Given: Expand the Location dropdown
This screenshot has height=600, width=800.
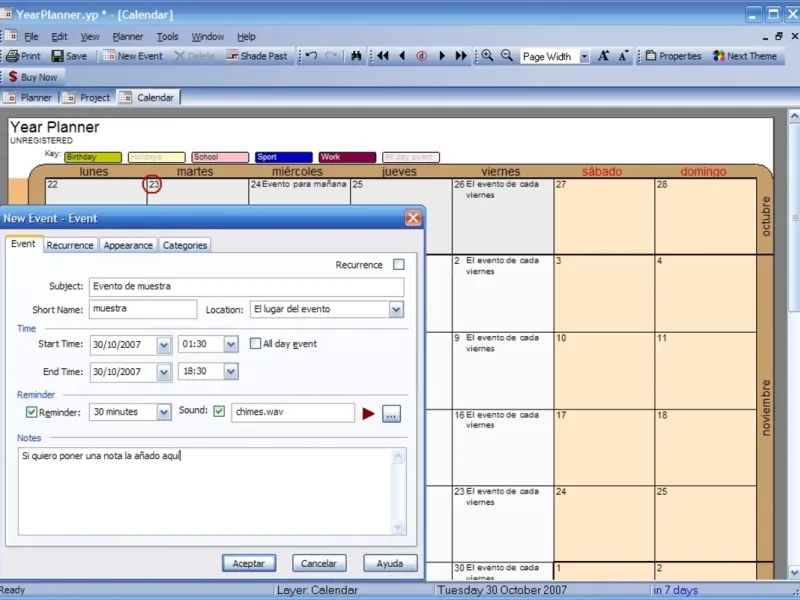Looking at the screenshot, I should (x=396, y=309).
